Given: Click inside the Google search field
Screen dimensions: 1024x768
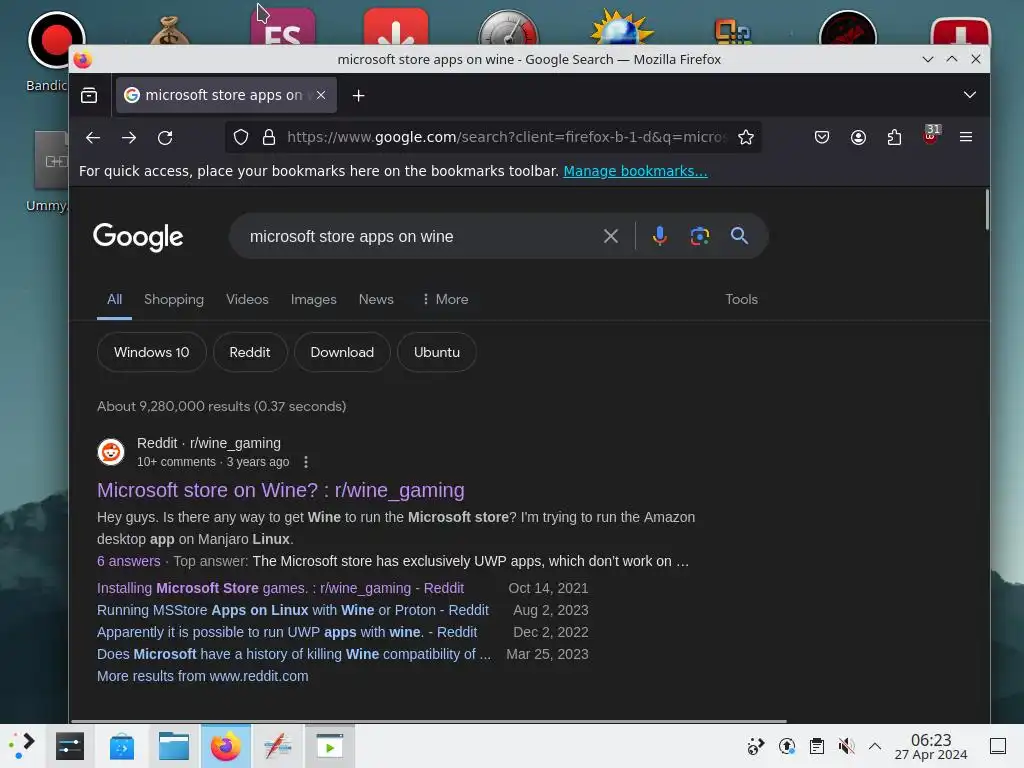Looking at the screenshot, I should 418,236.
